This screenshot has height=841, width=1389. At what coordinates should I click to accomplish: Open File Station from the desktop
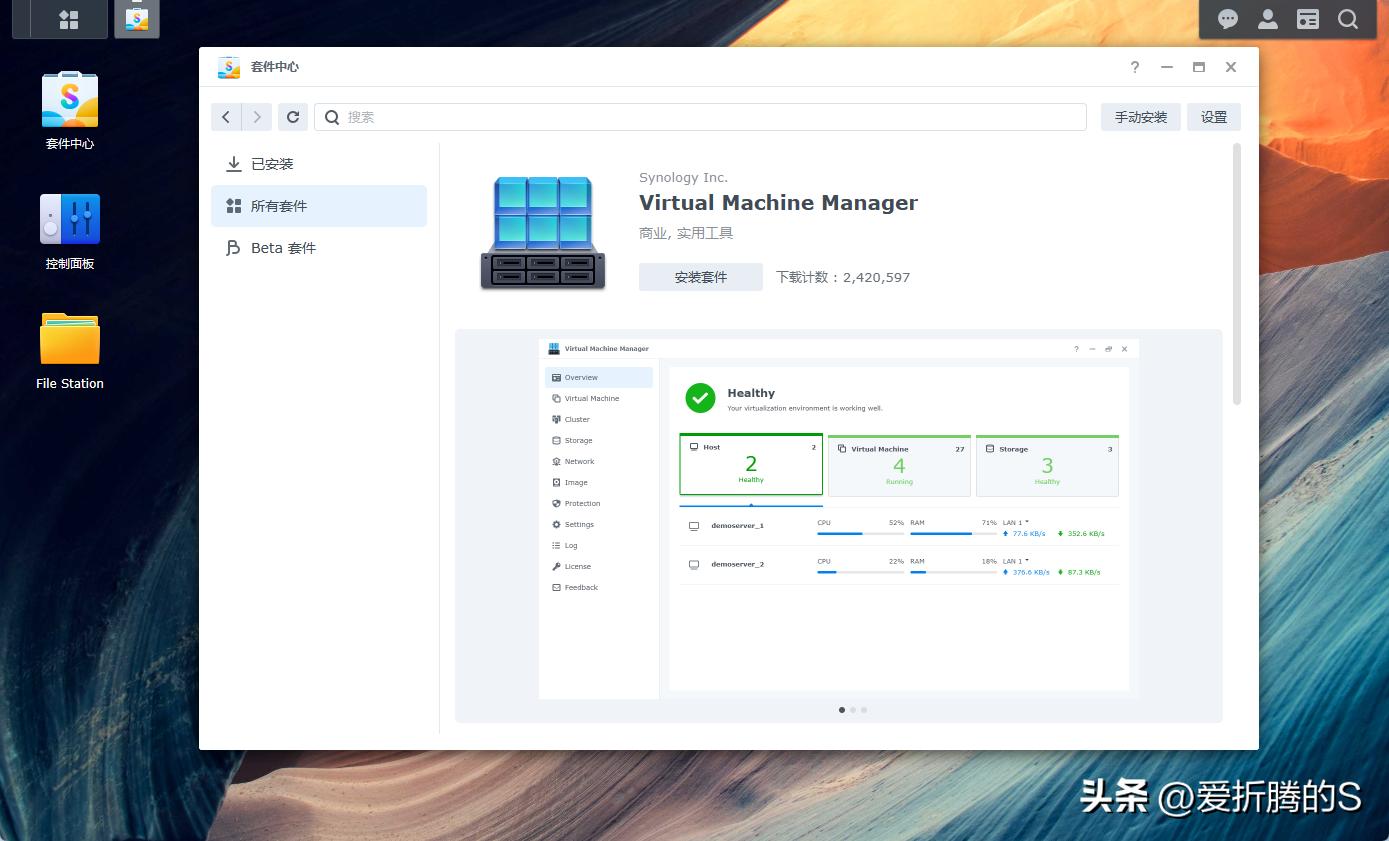(x=69, y=340)
